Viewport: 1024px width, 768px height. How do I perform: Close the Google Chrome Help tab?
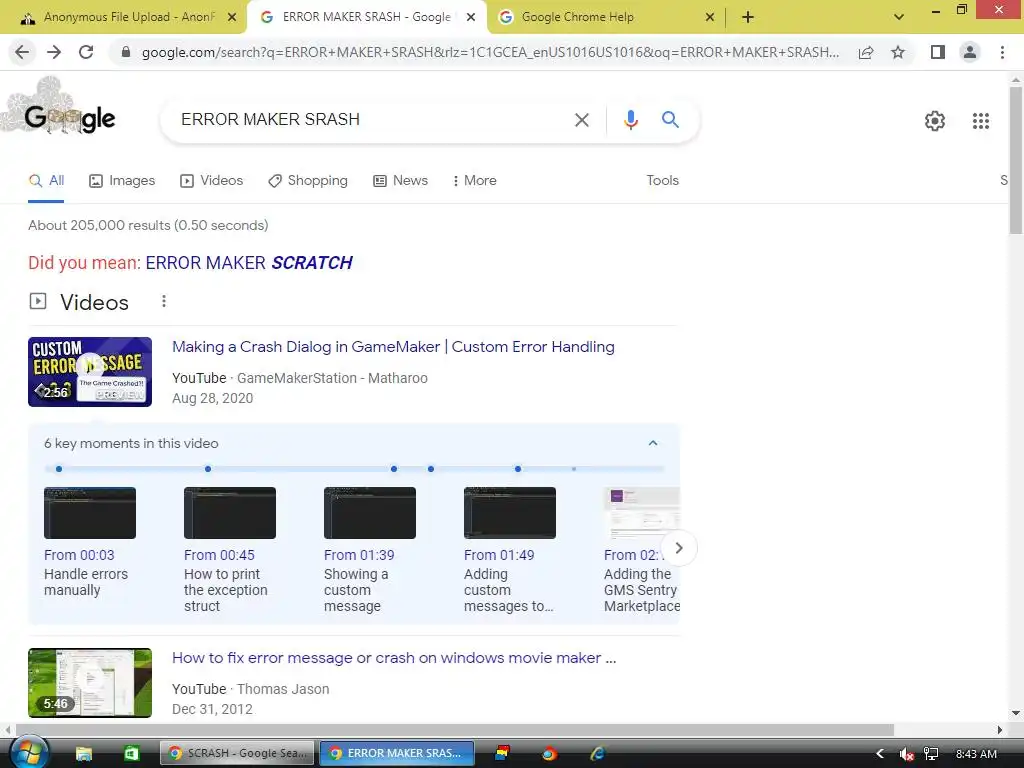710,18
